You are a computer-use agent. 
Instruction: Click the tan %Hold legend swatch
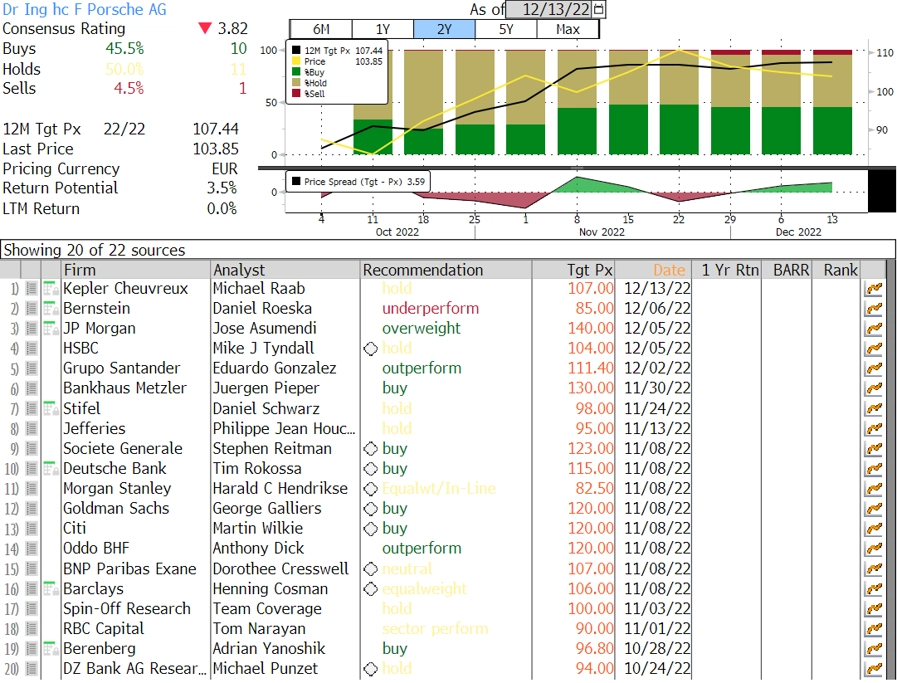click(296, 83)
